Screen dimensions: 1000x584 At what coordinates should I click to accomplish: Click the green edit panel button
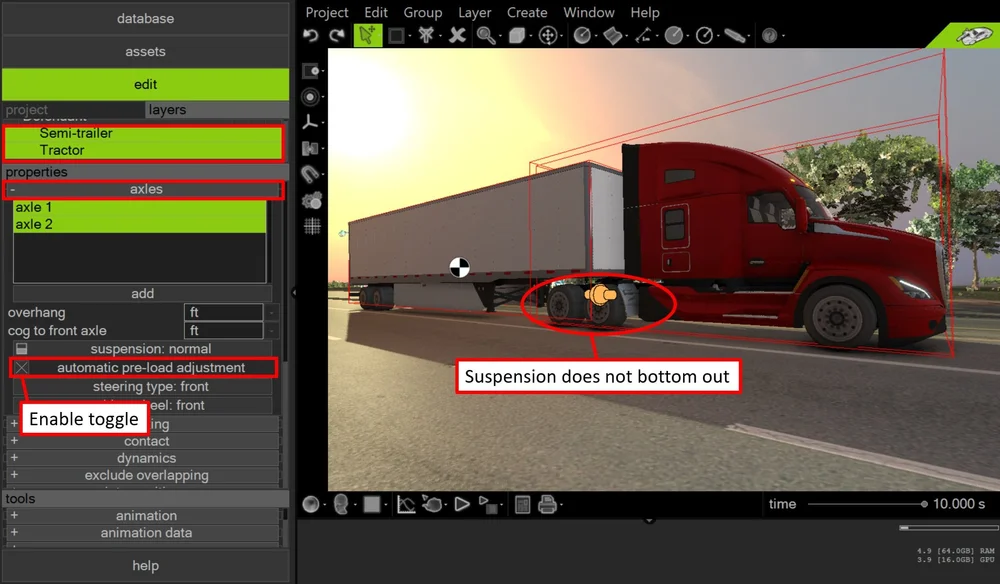click(x=145, y=84)
